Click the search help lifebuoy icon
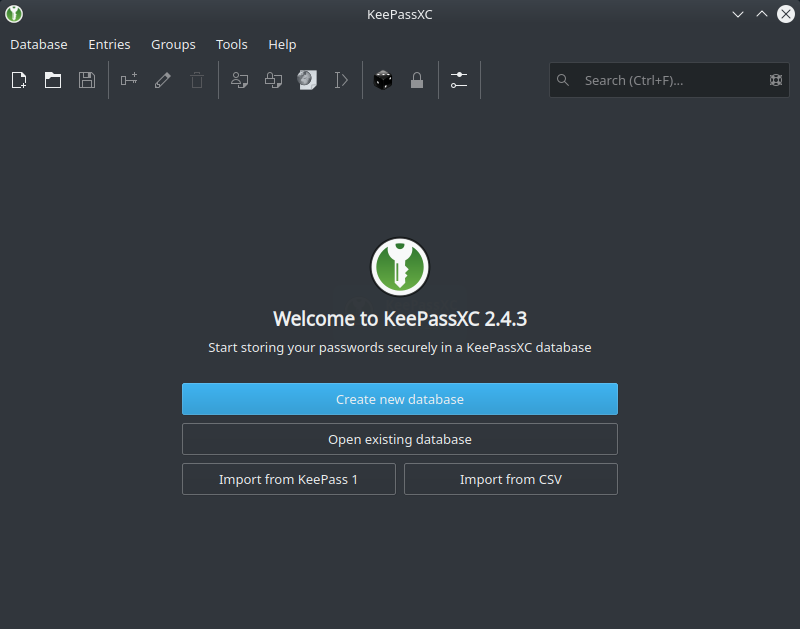This screenshot has height=629, width=800. pos(776,80)
